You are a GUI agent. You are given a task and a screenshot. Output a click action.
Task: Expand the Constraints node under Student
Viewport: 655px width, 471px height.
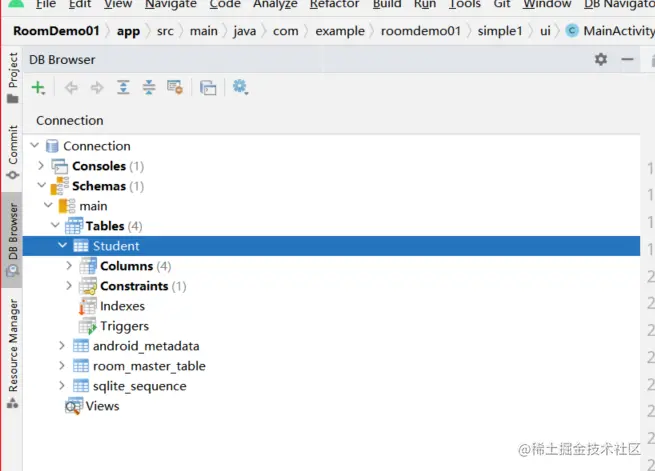69,286
